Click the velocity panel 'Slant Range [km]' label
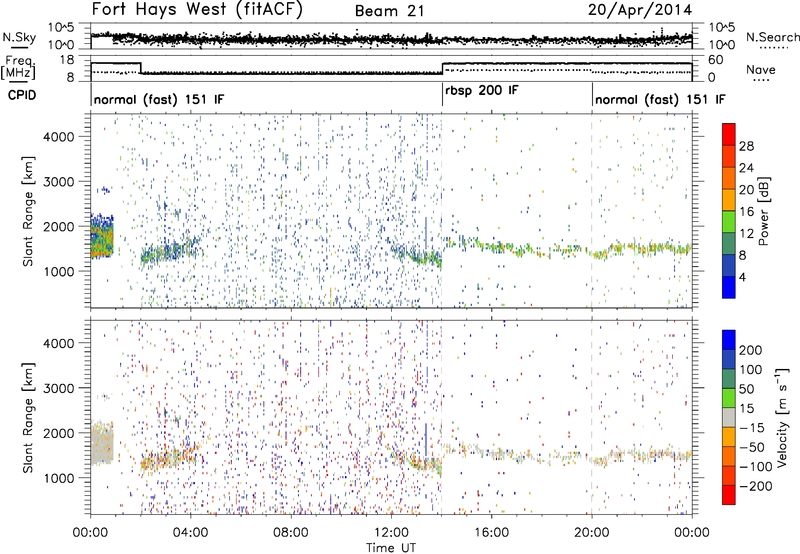 [x=28, y=418]
